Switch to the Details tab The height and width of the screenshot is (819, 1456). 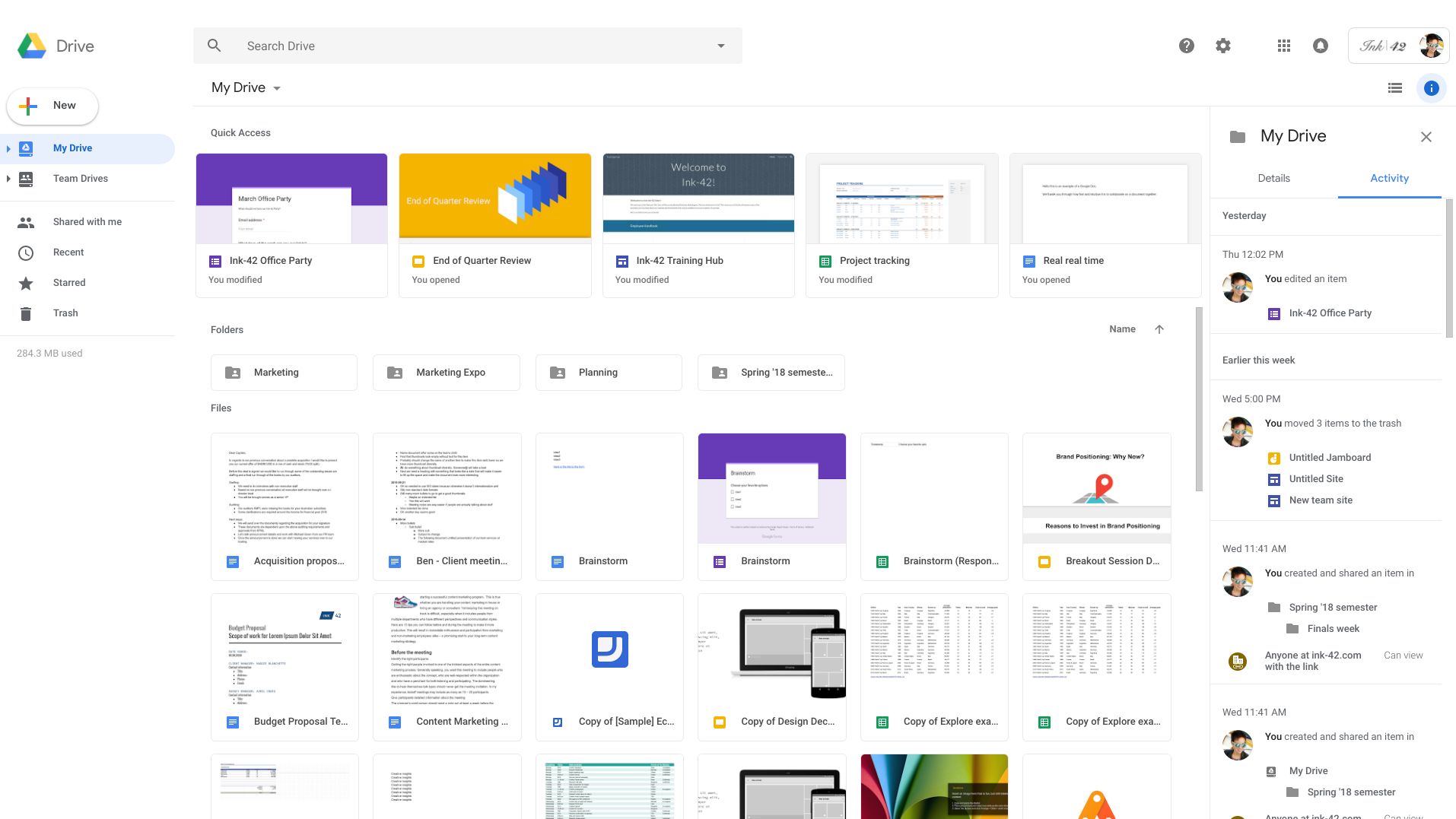[x=1274, y=178]
